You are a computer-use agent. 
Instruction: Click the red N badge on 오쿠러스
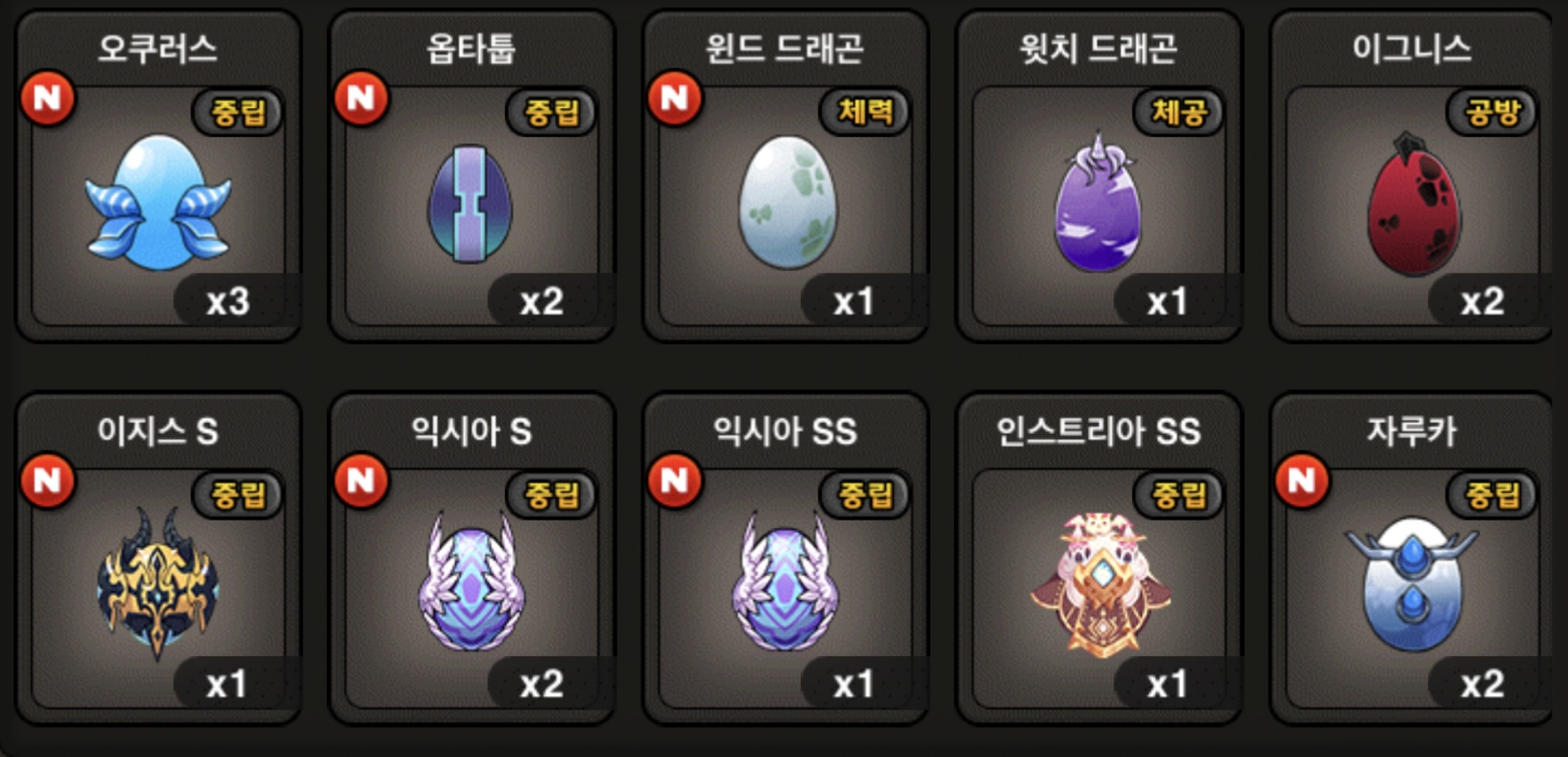pyautogui.click(x=48, y=98)
